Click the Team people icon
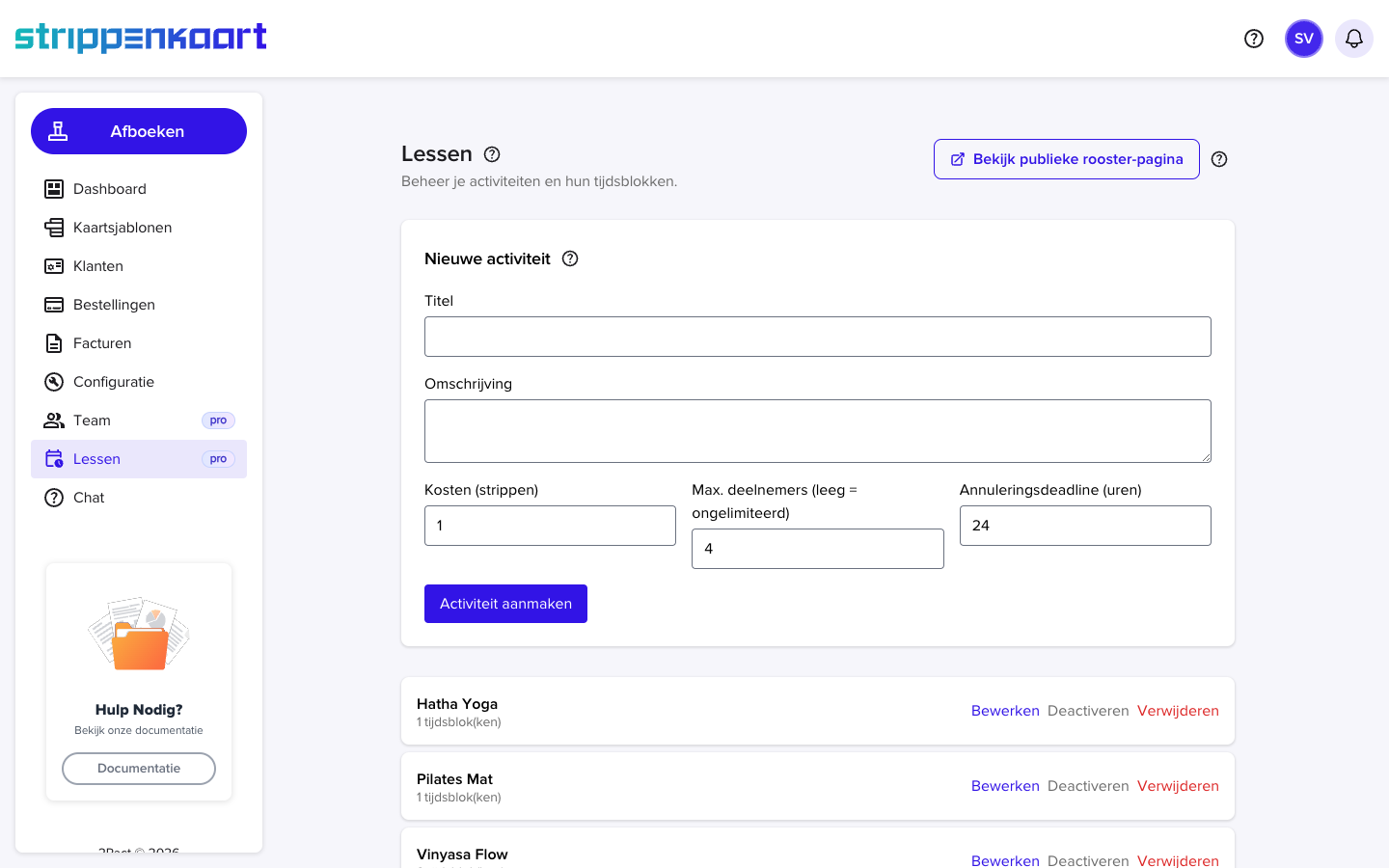This screenshot has height=868, width=1389. click(x=54, y=420)
